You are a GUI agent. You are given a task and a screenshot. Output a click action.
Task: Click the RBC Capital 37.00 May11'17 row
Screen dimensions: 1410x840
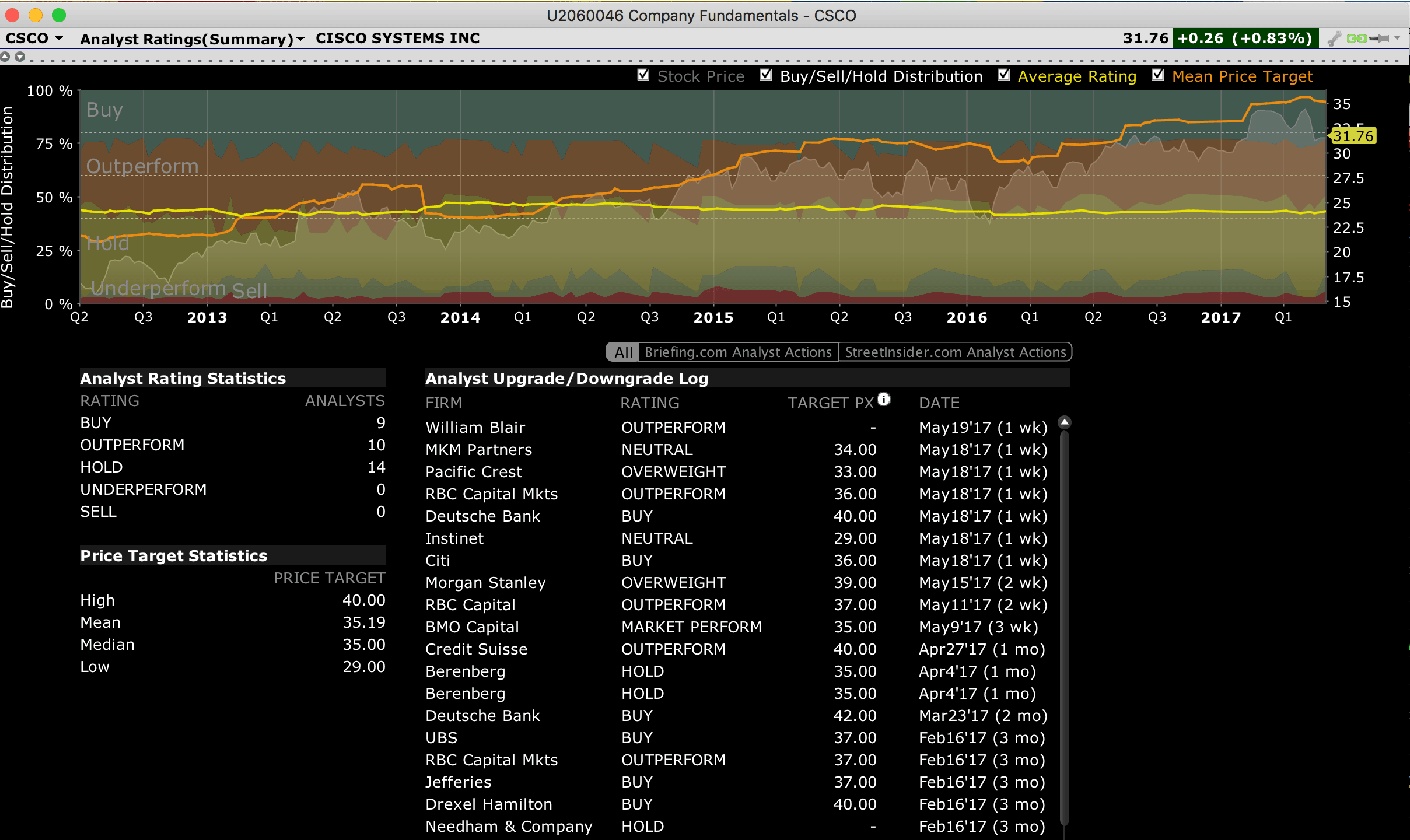737,605
